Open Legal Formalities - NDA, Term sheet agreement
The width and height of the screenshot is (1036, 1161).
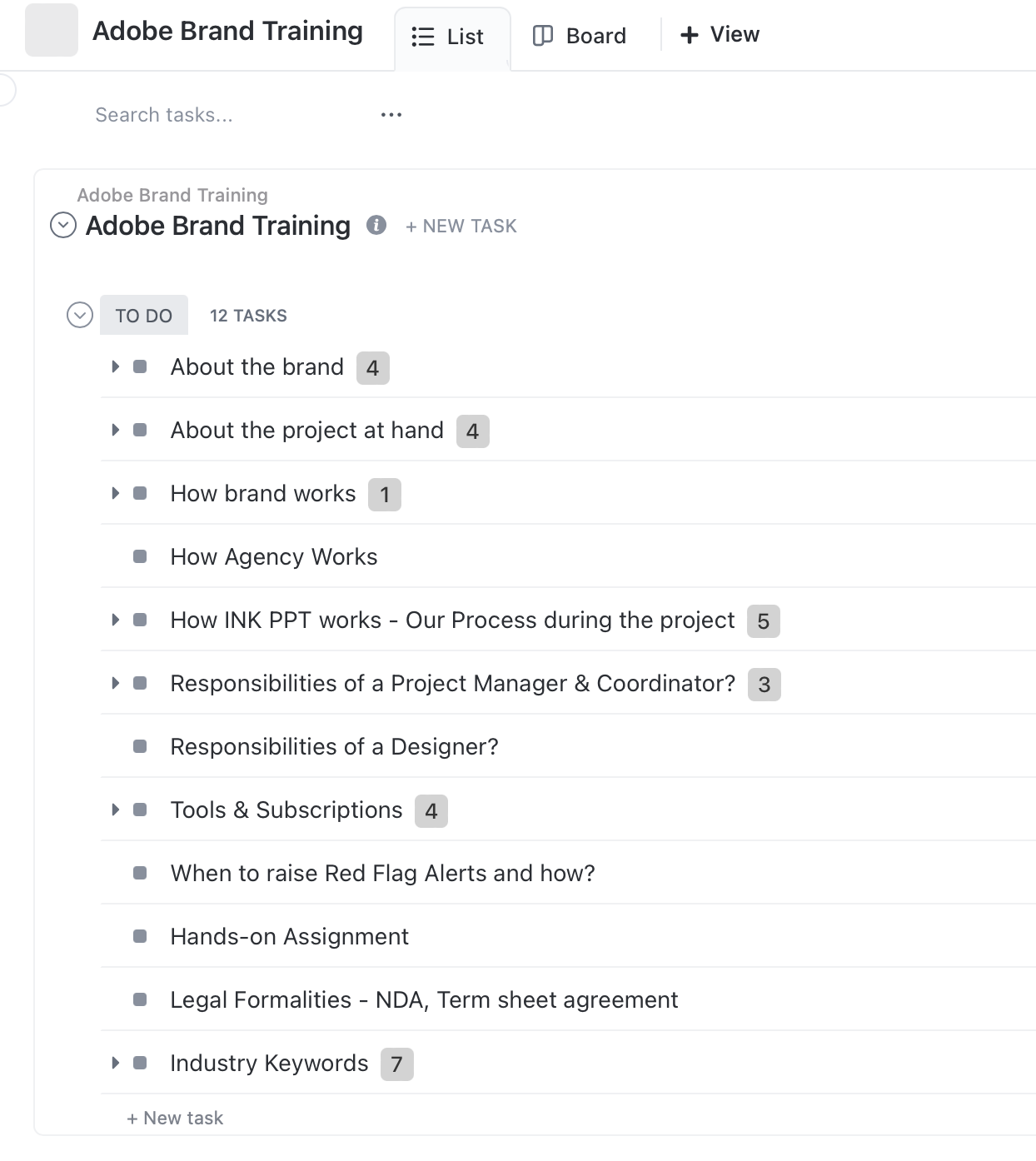pos(425,1000)
